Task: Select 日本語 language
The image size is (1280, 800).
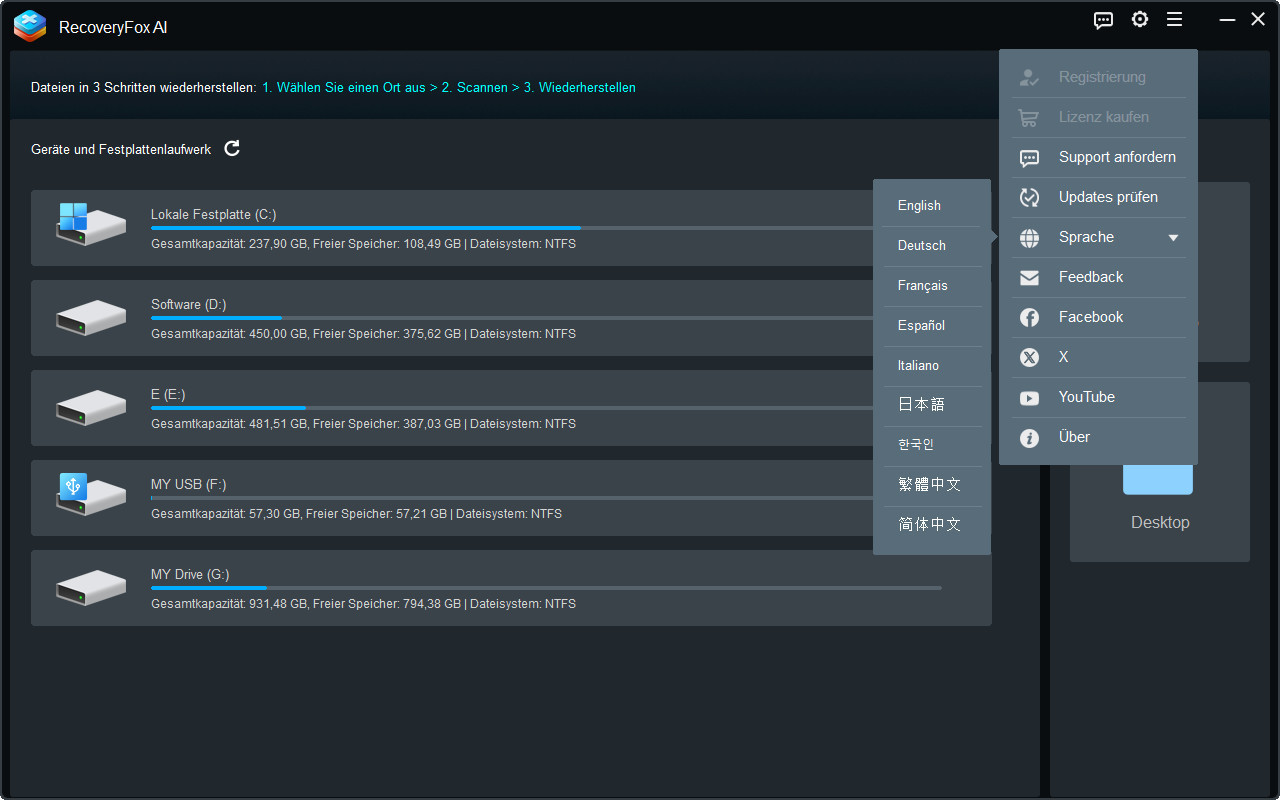Action: pos(931,405)
